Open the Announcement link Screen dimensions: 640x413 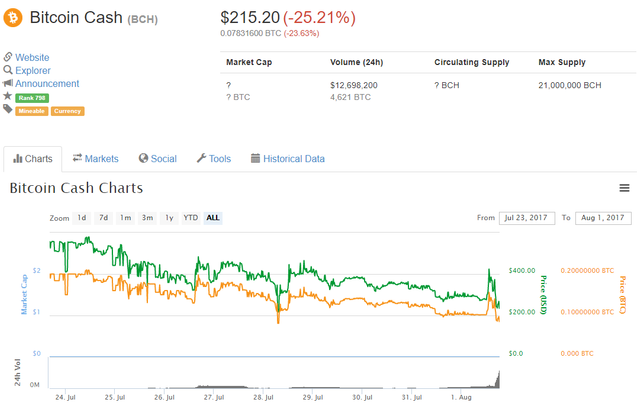[x=47, y=84]
